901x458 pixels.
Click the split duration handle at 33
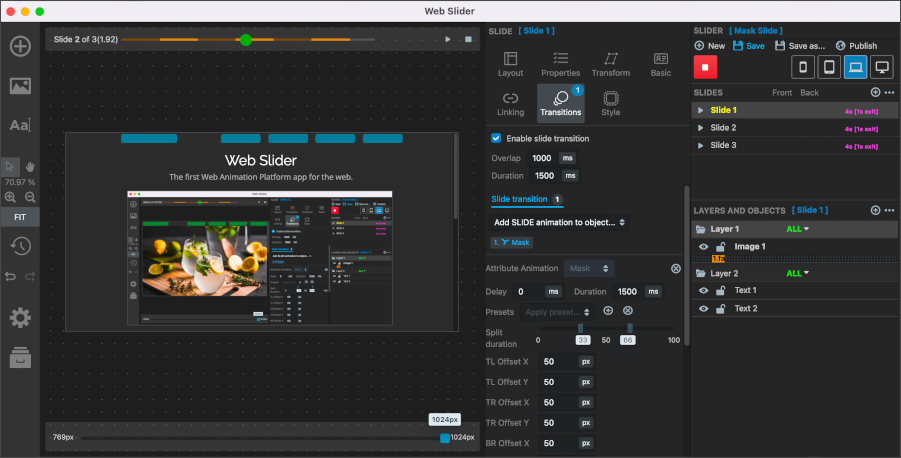pyautogui.click(x=581, y=328)
